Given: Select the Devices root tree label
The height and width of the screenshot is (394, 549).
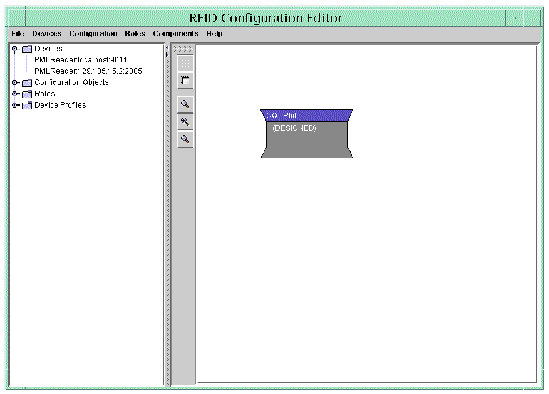Looking at the screenshot, I should 48,49.
